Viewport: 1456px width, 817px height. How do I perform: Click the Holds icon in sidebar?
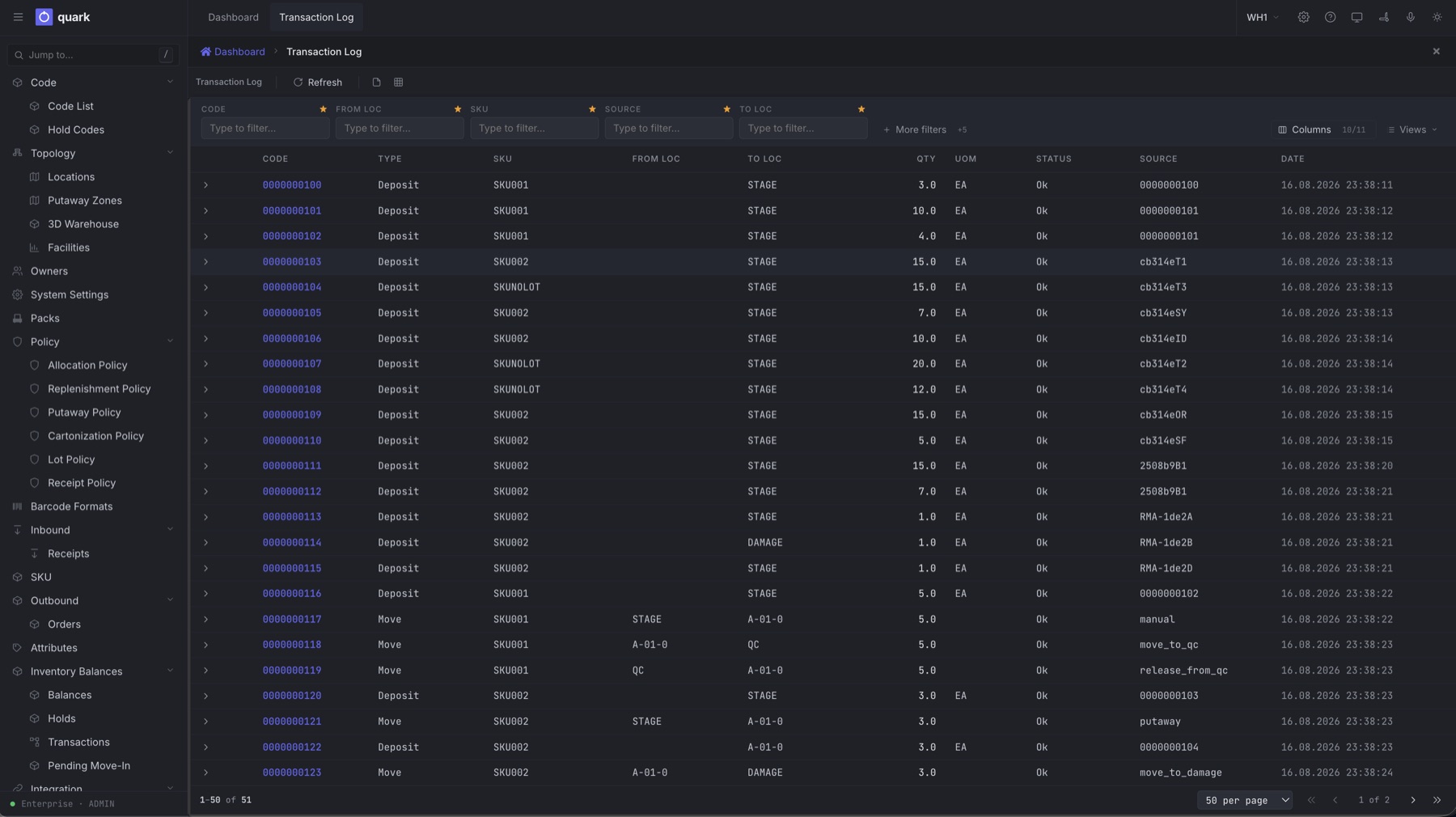pyautogui.click(x=34, y=718)
